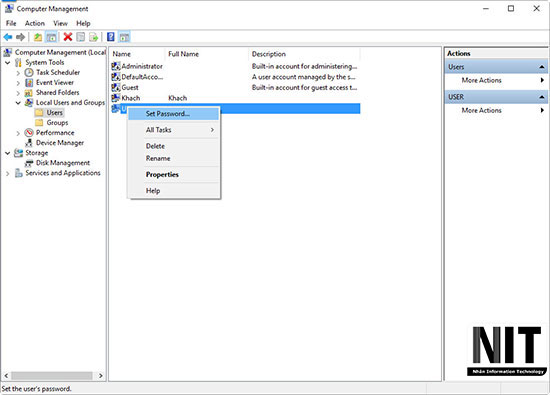550x395 pixels.
Task: Click the DefaultAccount user icon
Action: [116, 76]
